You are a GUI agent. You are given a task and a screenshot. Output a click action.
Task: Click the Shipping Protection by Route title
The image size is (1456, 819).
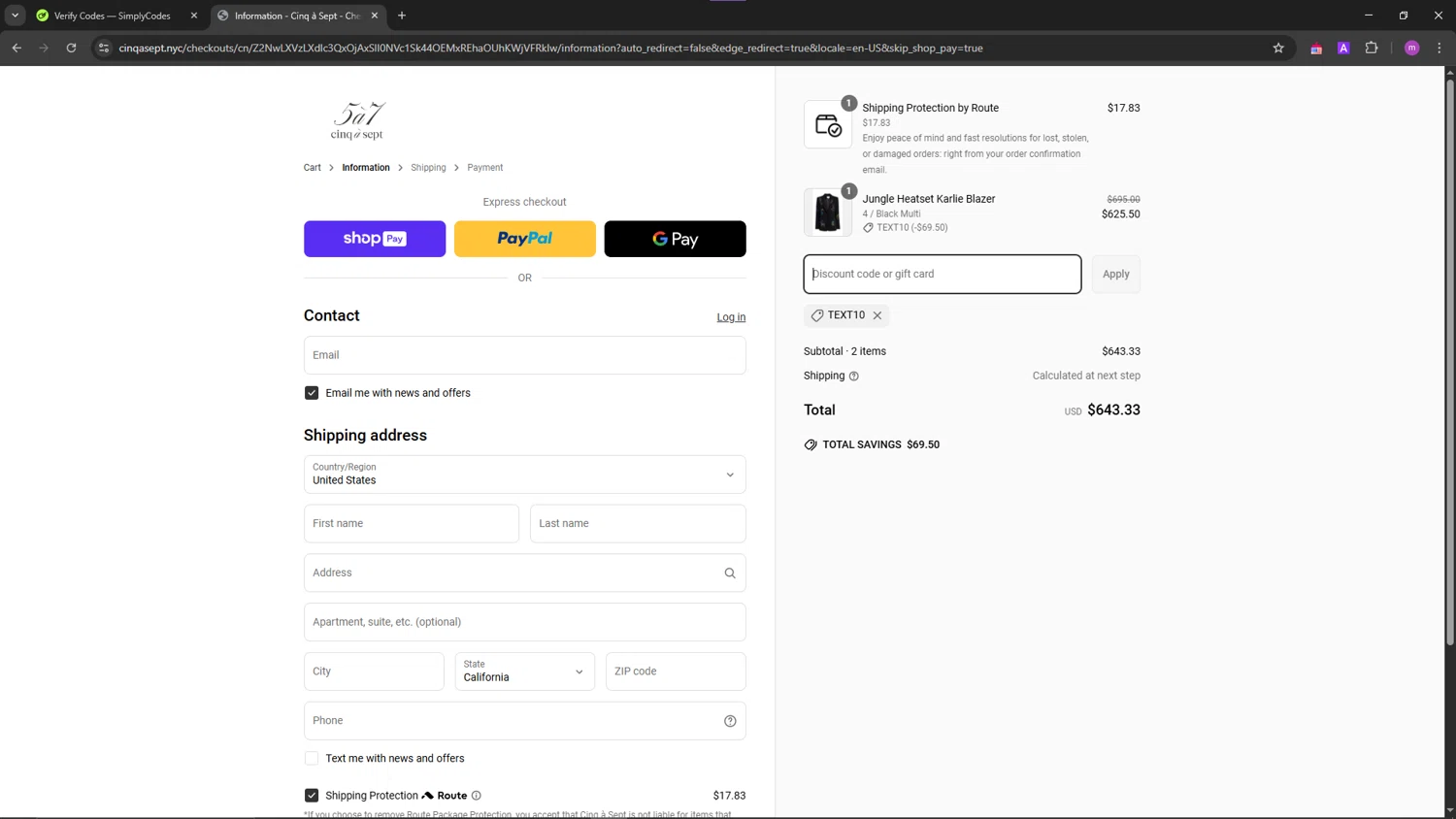[x=930, y=108]
